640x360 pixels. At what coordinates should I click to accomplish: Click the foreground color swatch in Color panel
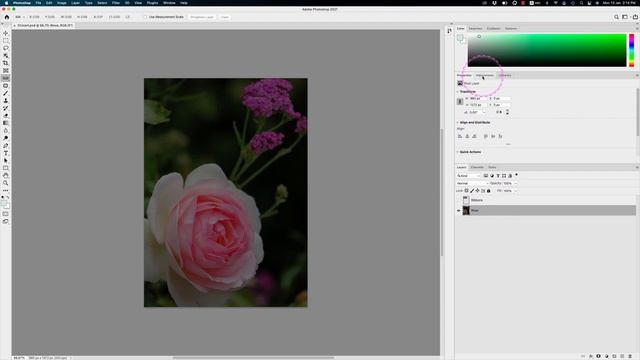(460, 38)
